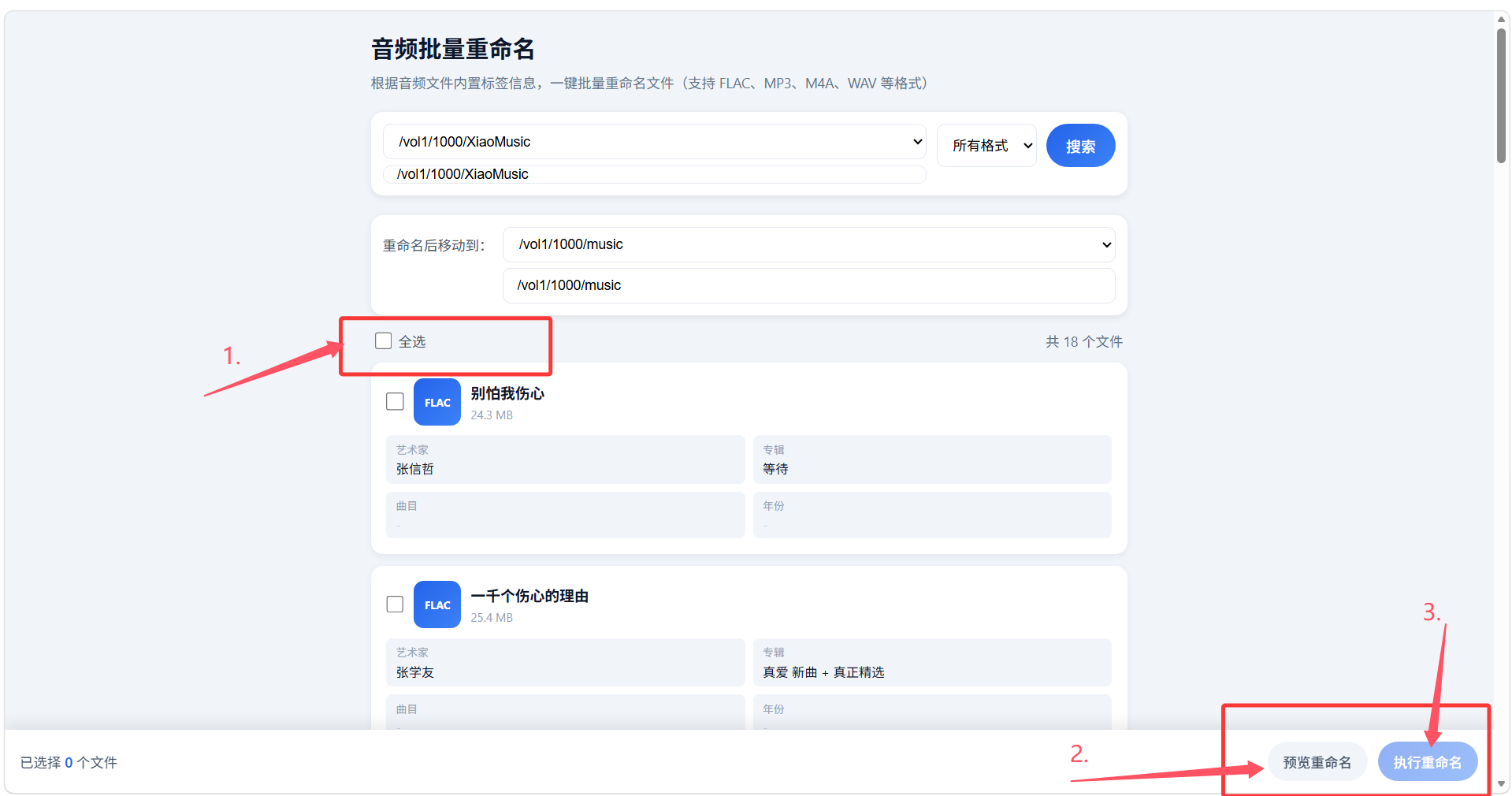Click the scrollbar up arrow

tap(1502, 20)
